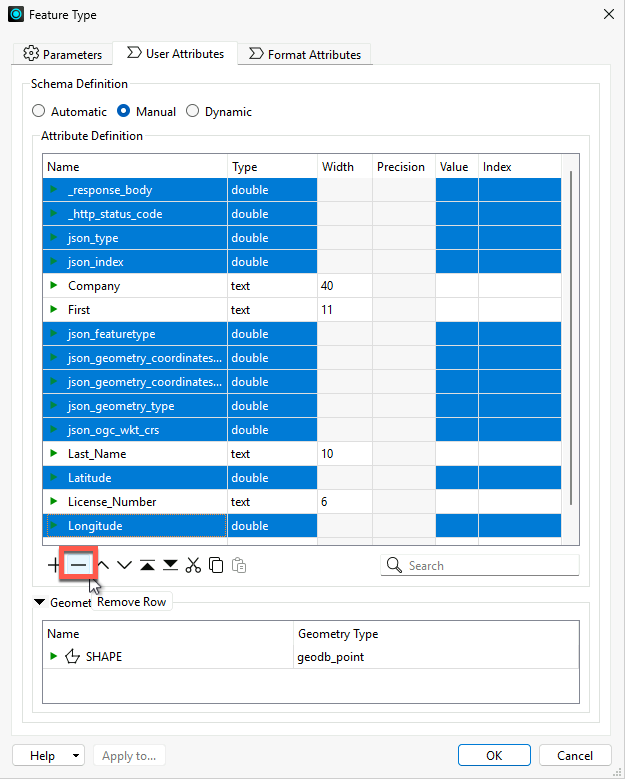Click the Add Row plus icon
625x779 pixels.
53,565
